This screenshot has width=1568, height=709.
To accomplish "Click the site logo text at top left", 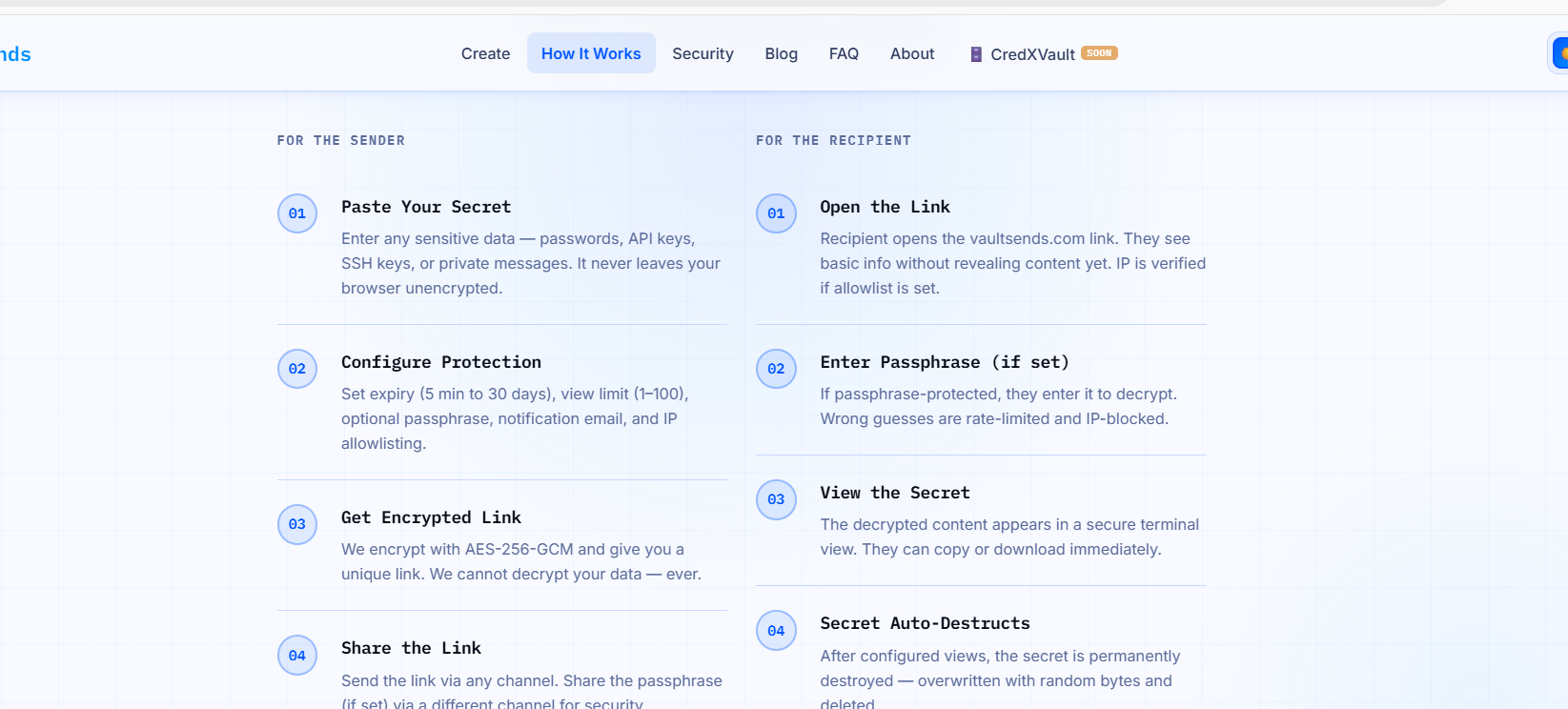I will click(x=15, y=54).
